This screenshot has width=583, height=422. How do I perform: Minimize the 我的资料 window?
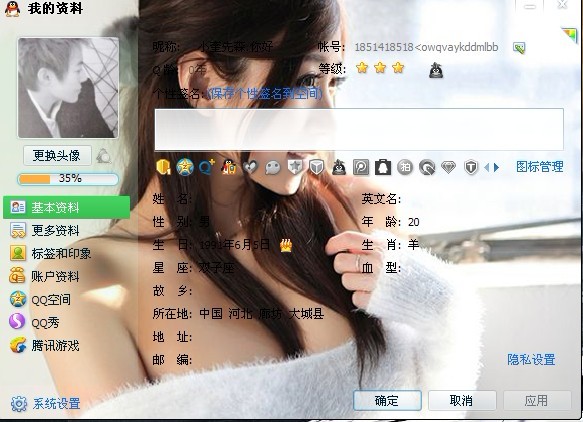pos(530,6)
